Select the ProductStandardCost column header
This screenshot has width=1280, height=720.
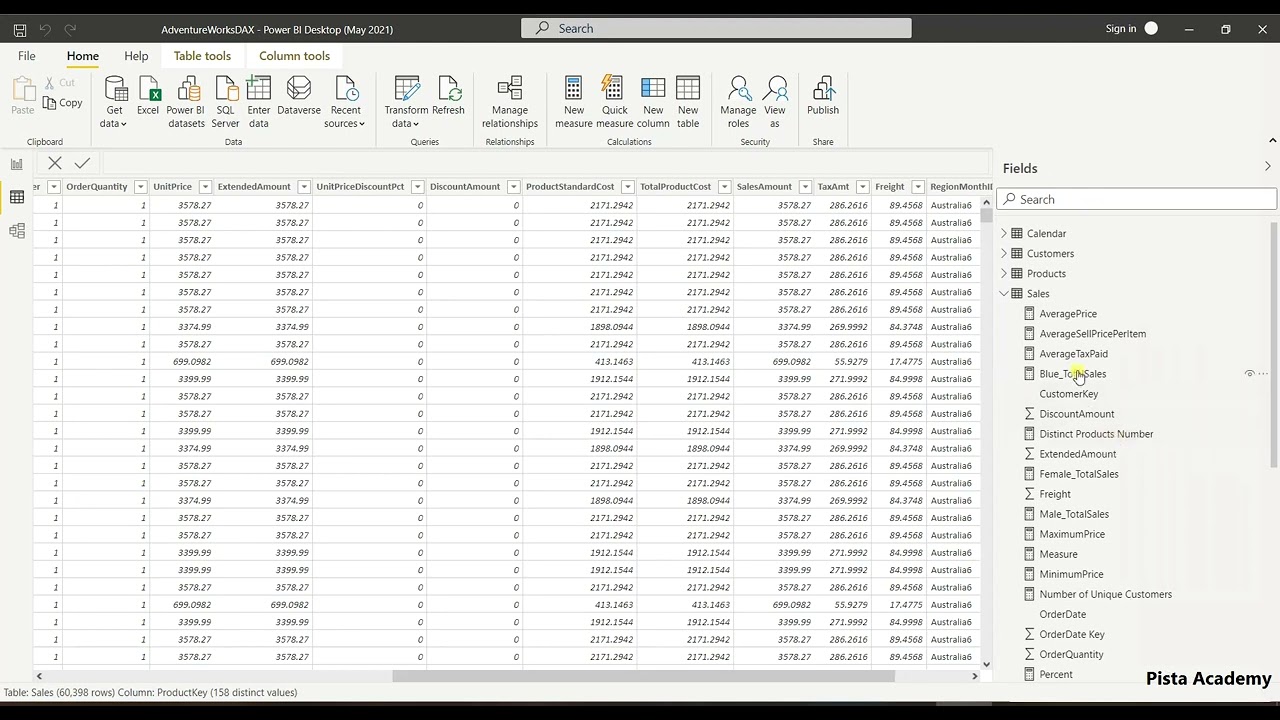[570, 187]
